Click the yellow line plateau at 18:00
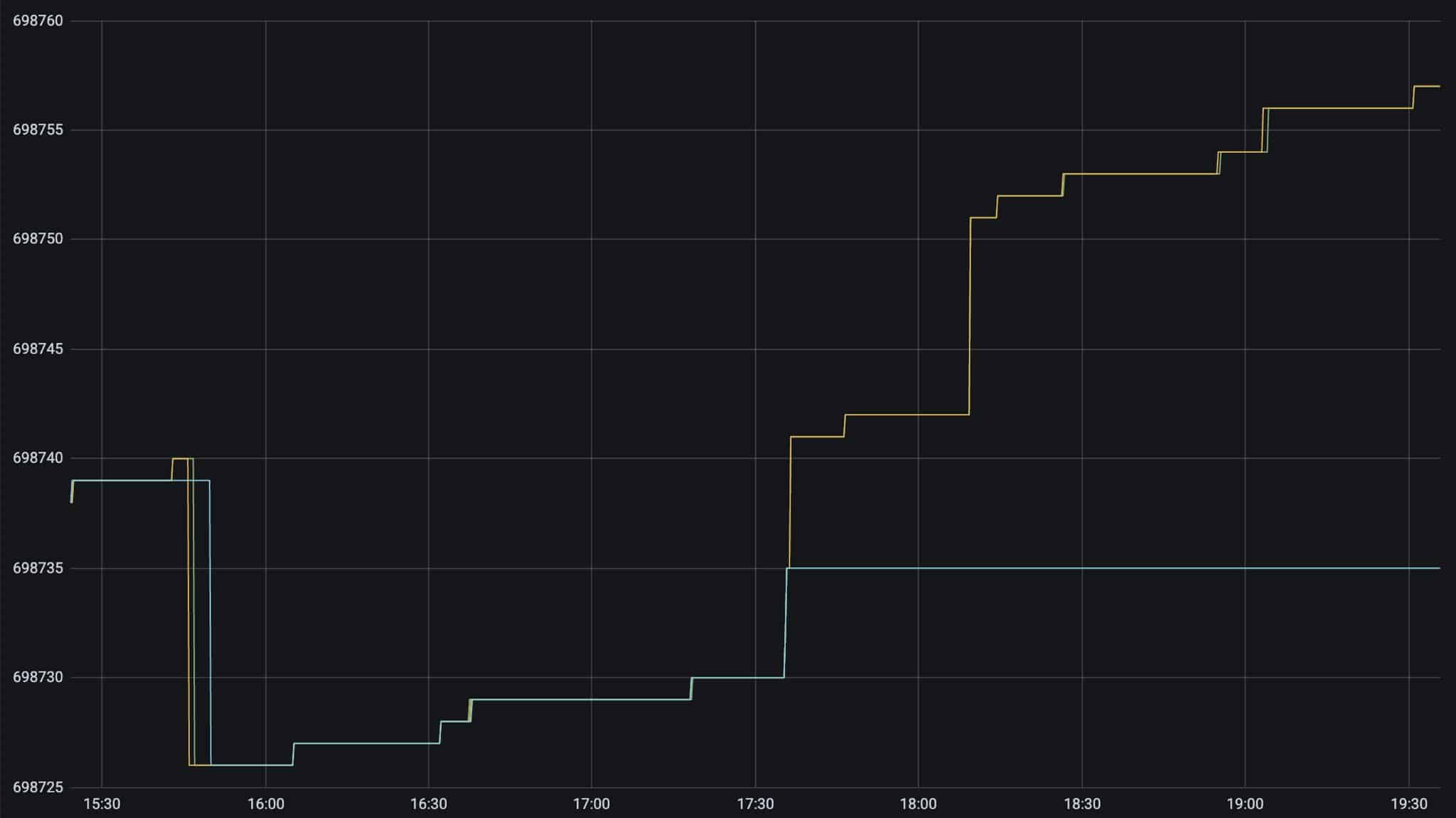The width and height of the screenshot is (1456, 818). [x=918, y=415]
